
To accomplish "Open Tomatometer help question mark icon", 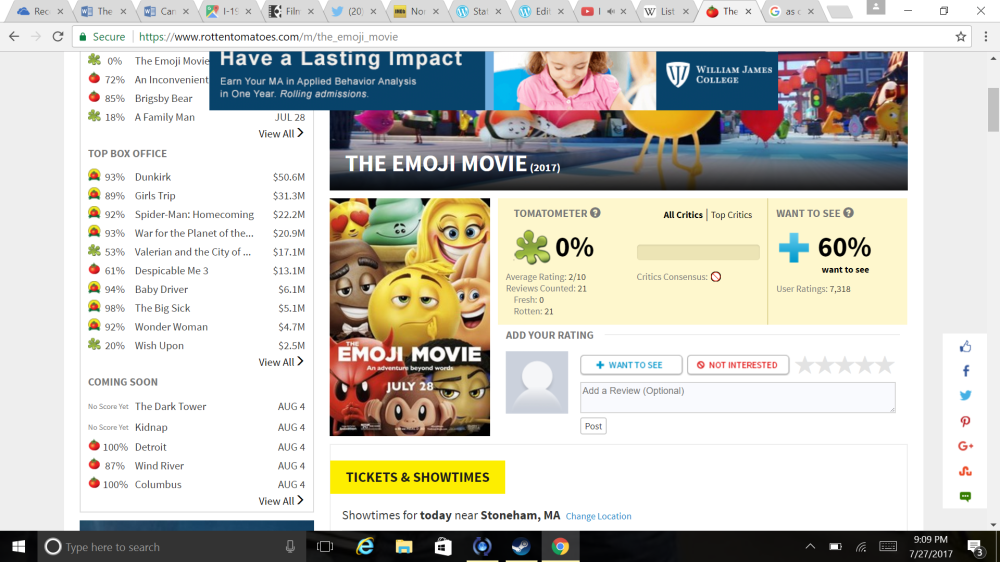I will [595, 213].
